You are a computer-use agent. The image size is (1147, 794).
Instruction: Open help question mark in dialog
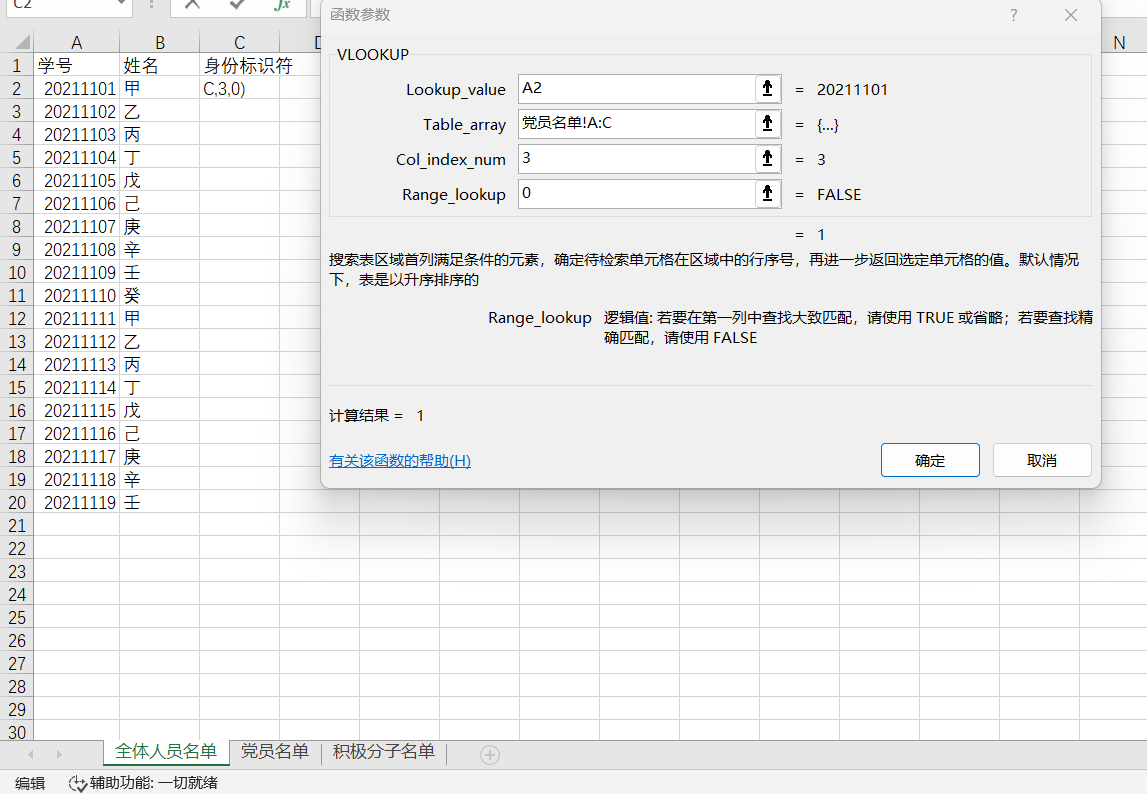(x=1013, y=15)
